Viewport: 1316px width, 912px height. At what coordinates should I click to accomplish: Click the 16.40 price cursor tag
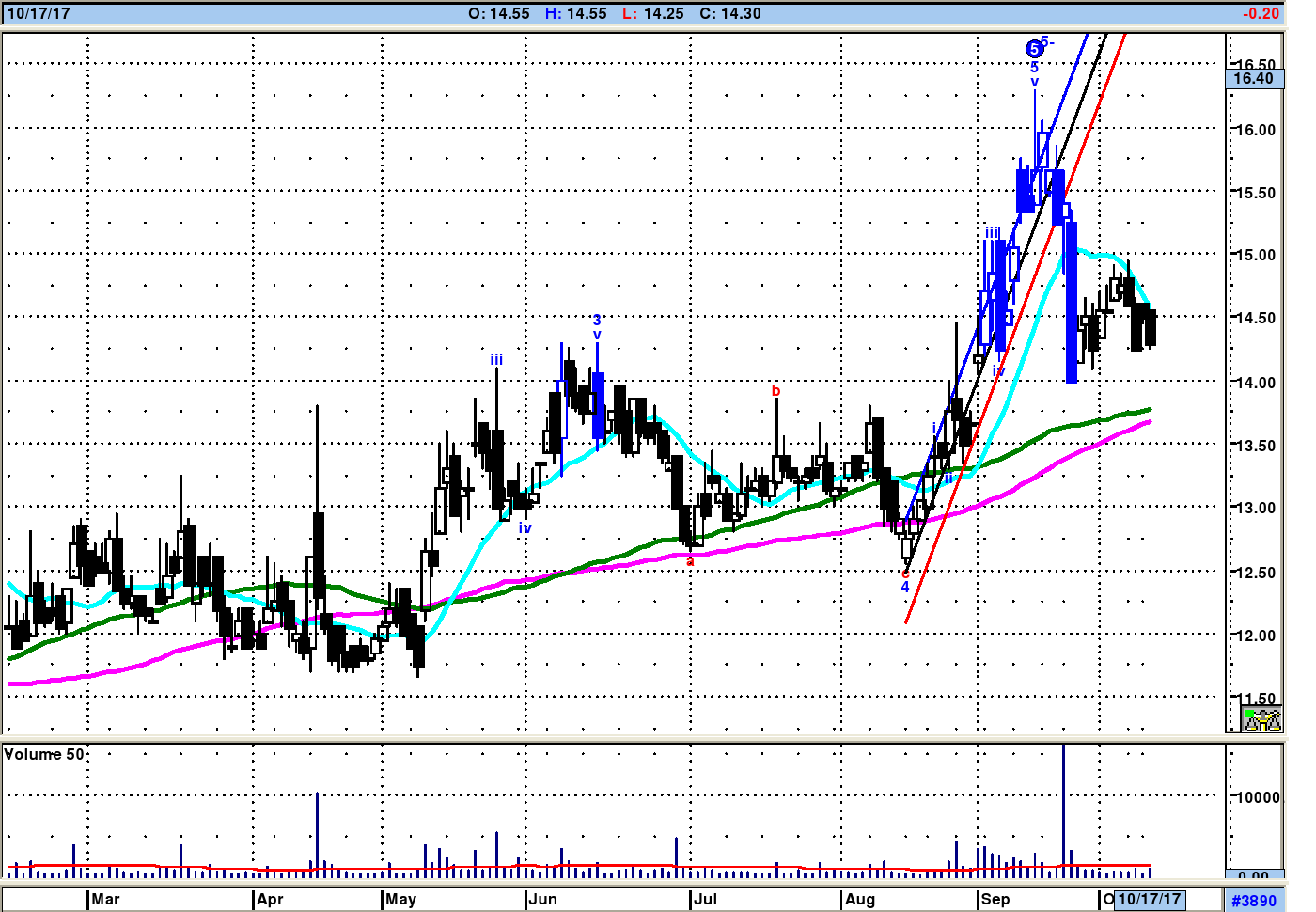(1253, 79)
